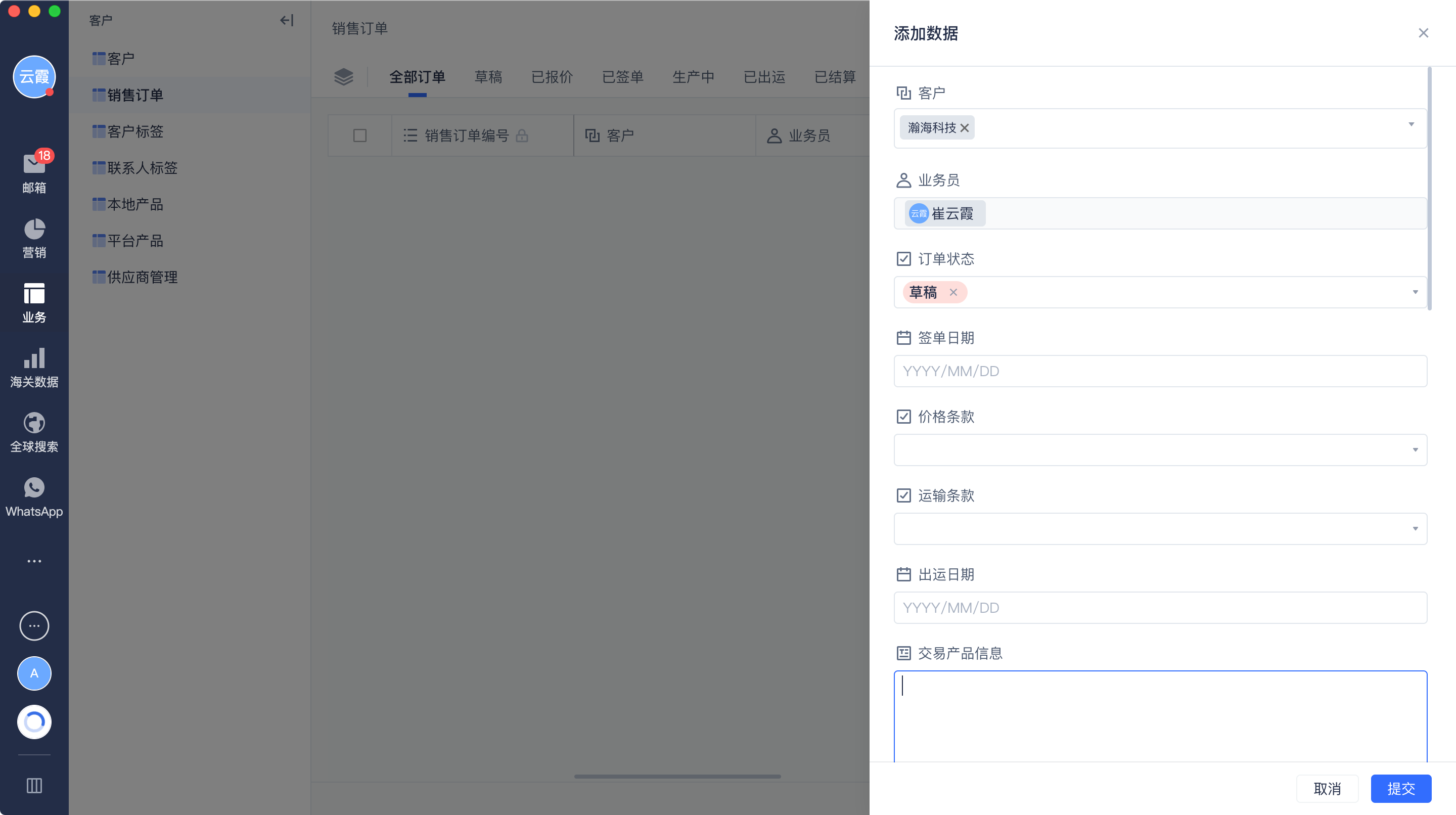Remove the 草稿 order status tag
1456x815 pixels.
point(953,292)
